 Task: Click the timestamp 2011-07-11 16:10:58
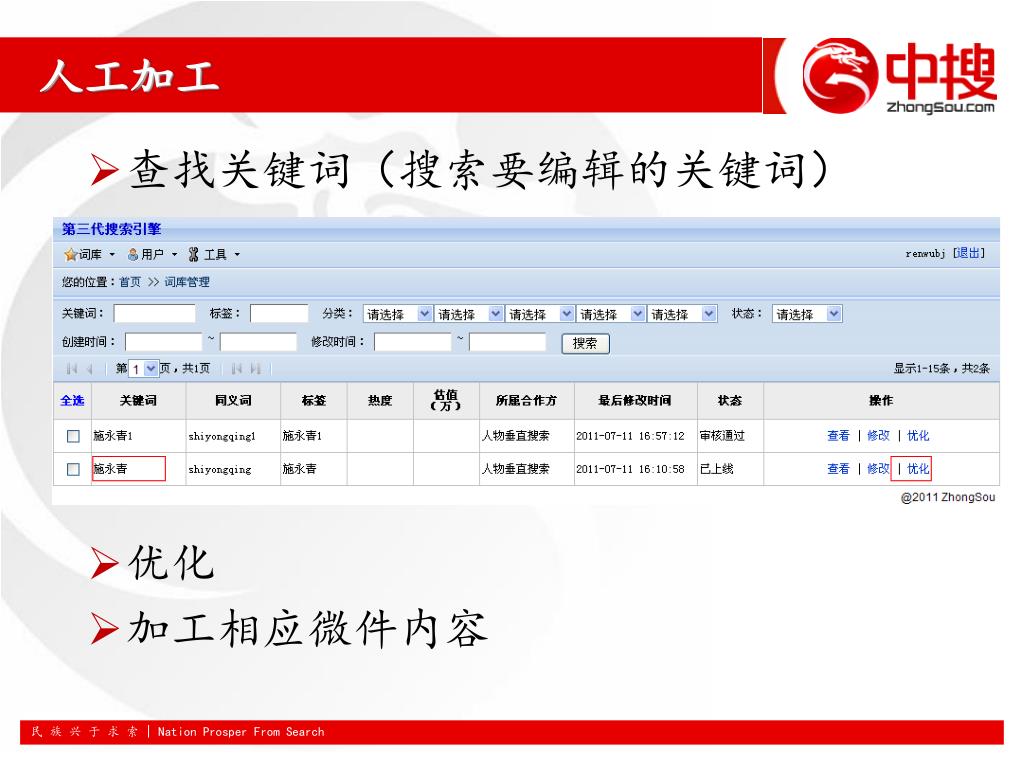(630, 469)
